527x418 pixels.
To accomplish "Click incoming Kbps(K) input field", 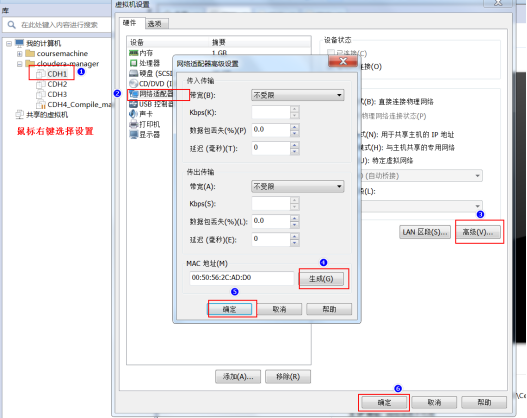I will (271, 112).
